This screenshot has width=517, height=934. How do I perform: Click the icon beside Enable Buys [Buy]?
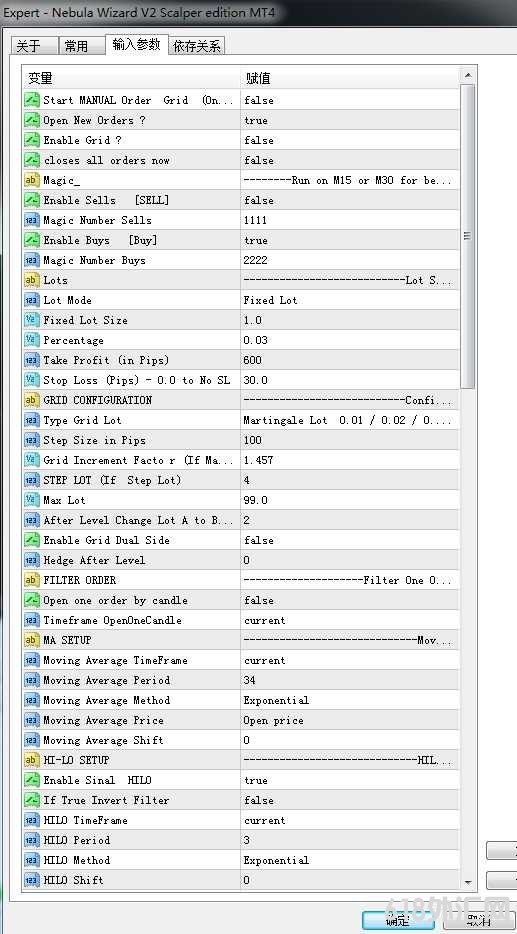pyautogui.click(x=32, y=240)
